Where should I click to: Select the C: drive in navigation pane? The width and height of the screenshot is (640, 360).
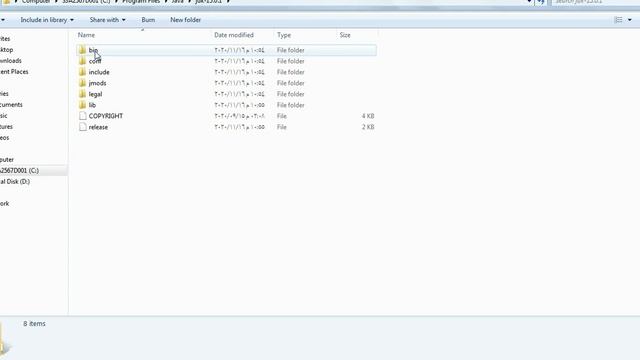pos(19,171)
